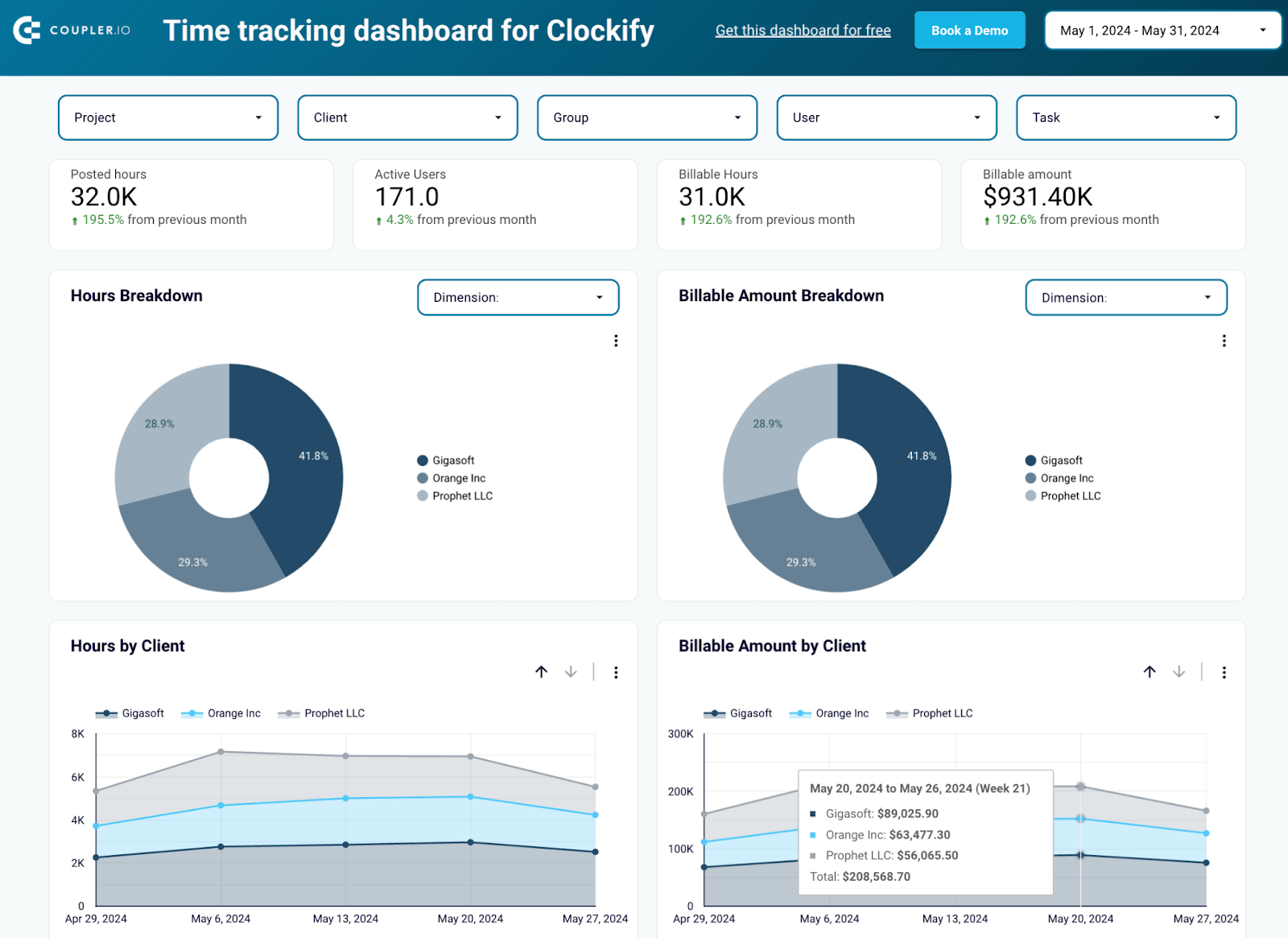Click Gigasoft legend marker in Hours by Client
Viewport: 1288px width, 938px height.
tap(106, 713)
